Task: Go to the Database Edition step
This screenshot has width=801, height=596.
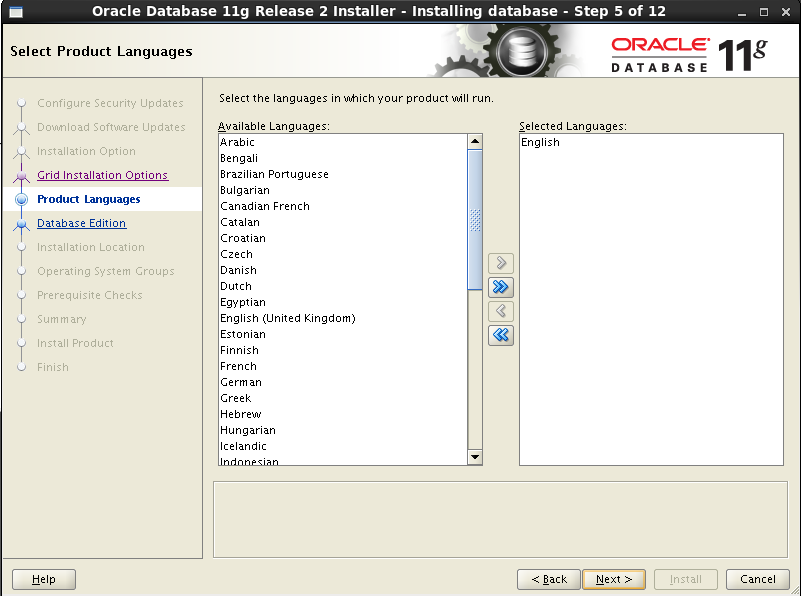Action: tap(81, 223)
